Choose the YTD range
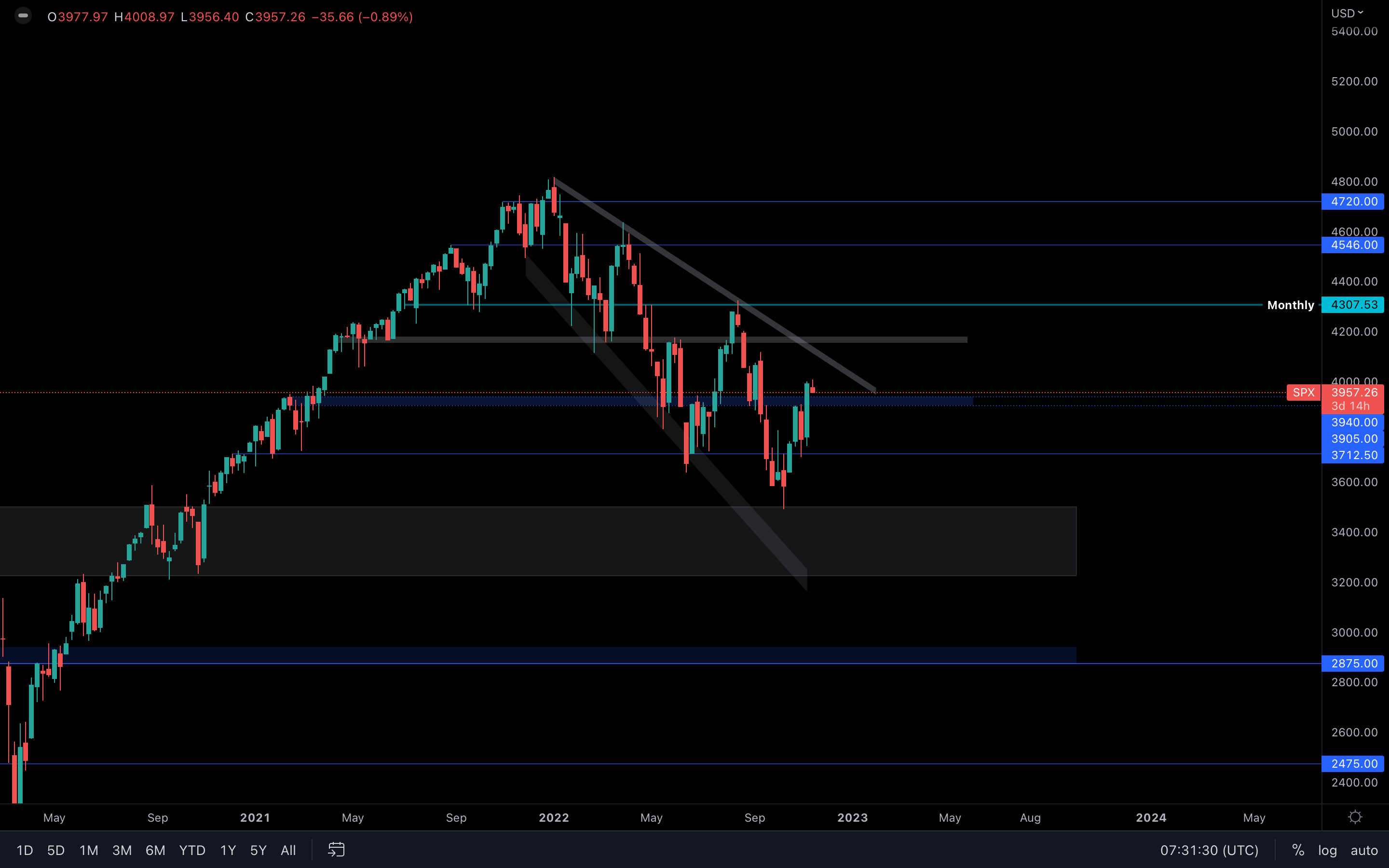Image resolution: width=1389 pixels, height=868 pixels. (x=191, y=850)
